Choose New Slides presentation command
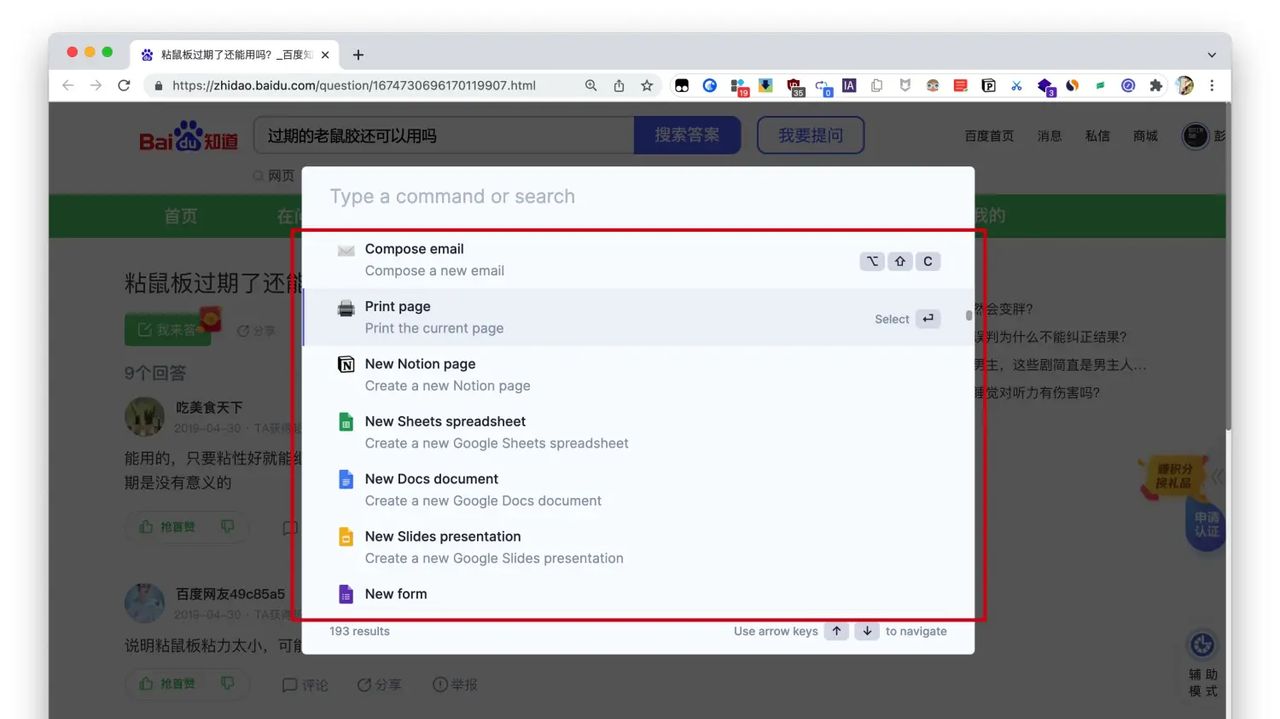 coord(638,547)
